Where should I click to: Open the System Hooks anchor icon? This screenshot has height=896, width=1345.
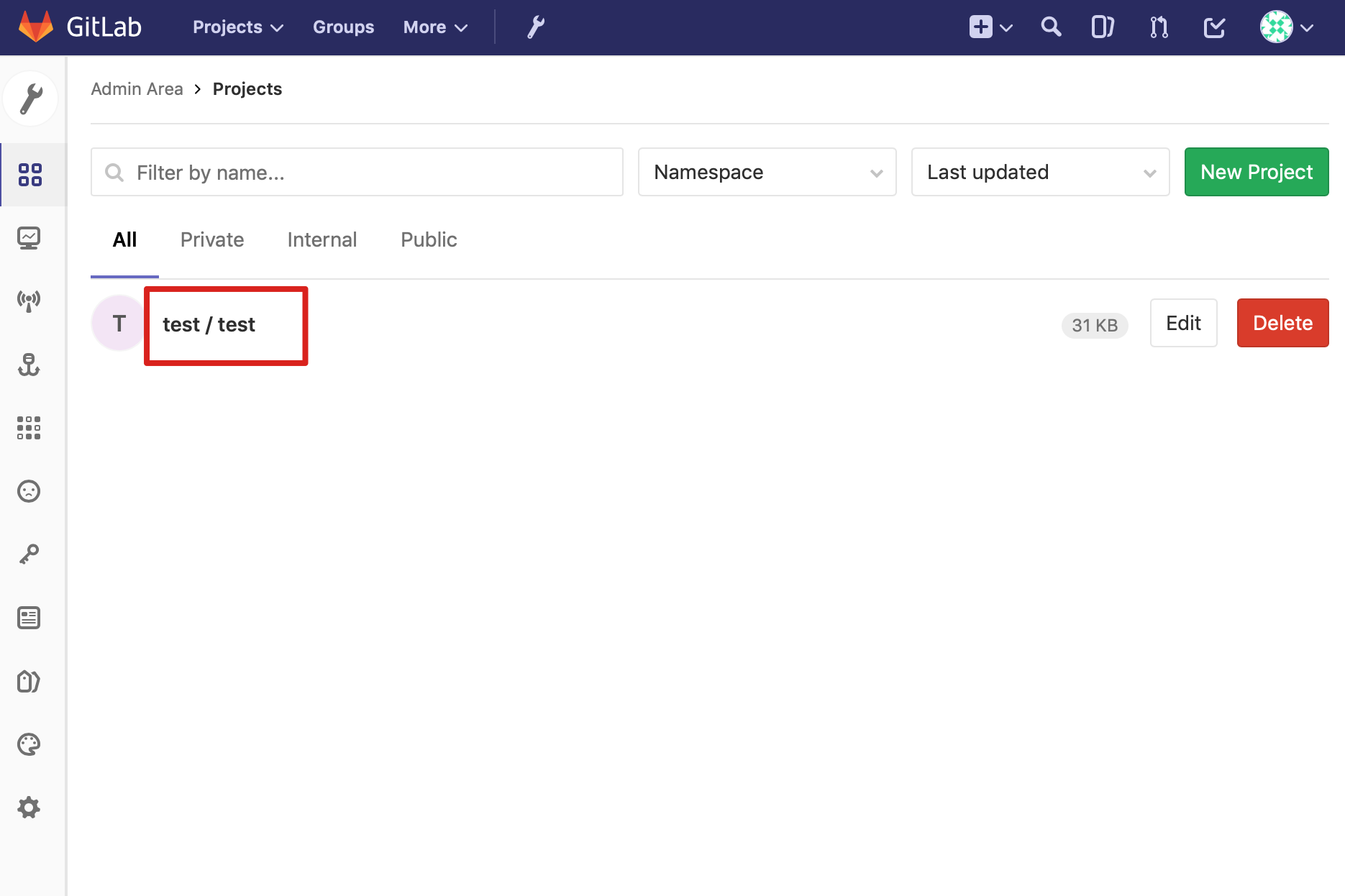tap(29, 365)
